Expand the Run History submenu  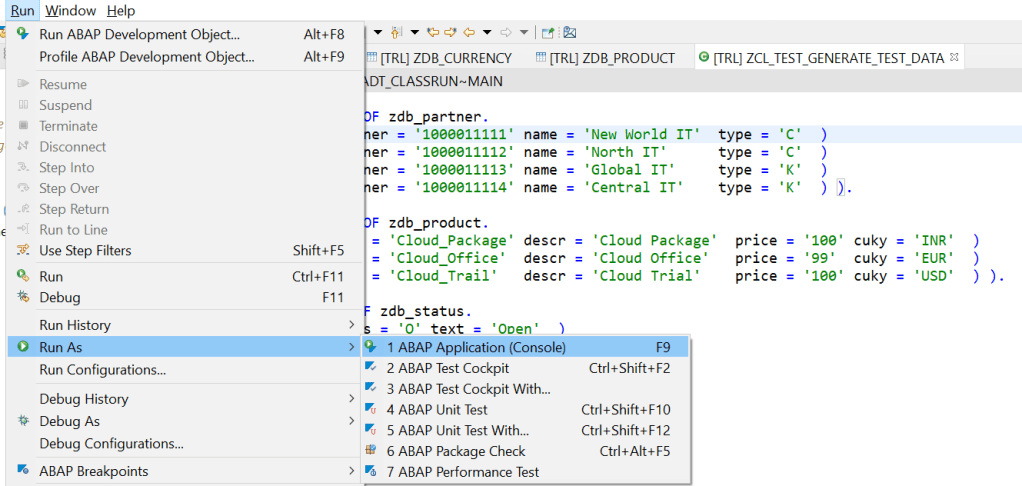click(x=351, y=325)
